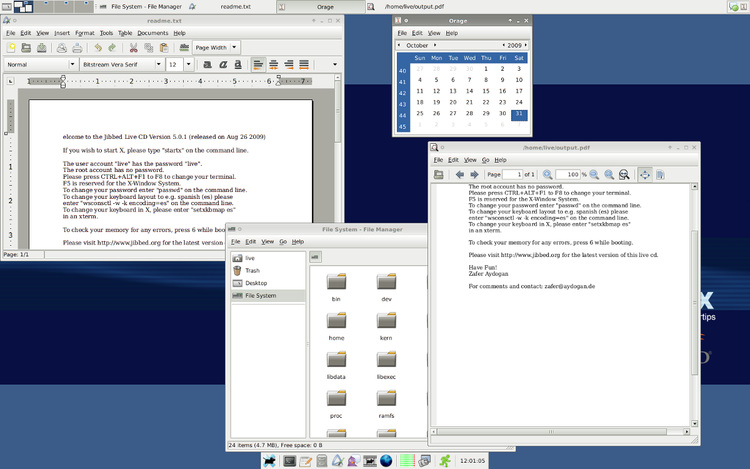The image size is (750, 469).
Task: Open Table menu in word processor
Action: click(125, 33)
